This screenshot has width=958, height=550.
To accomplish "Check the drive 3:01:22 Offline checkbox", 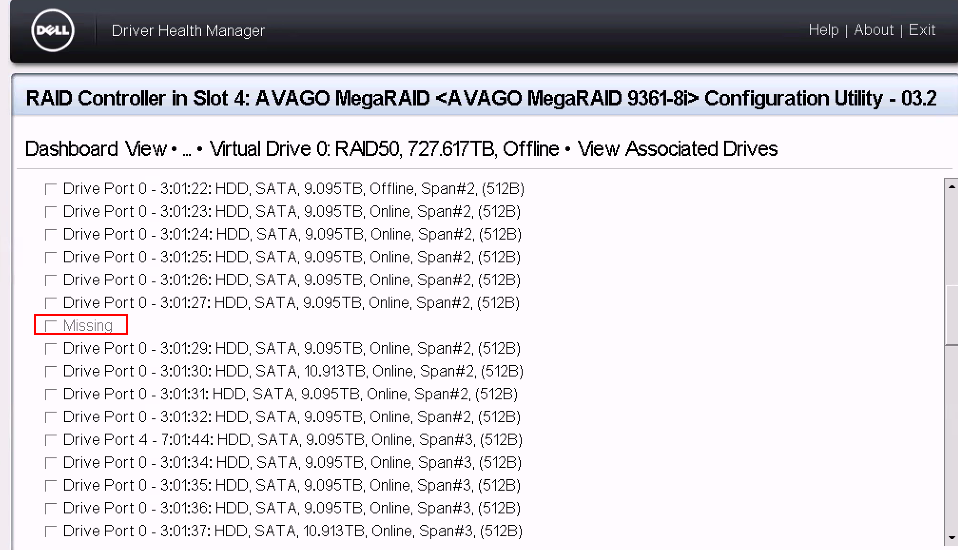I will [51, 189].
